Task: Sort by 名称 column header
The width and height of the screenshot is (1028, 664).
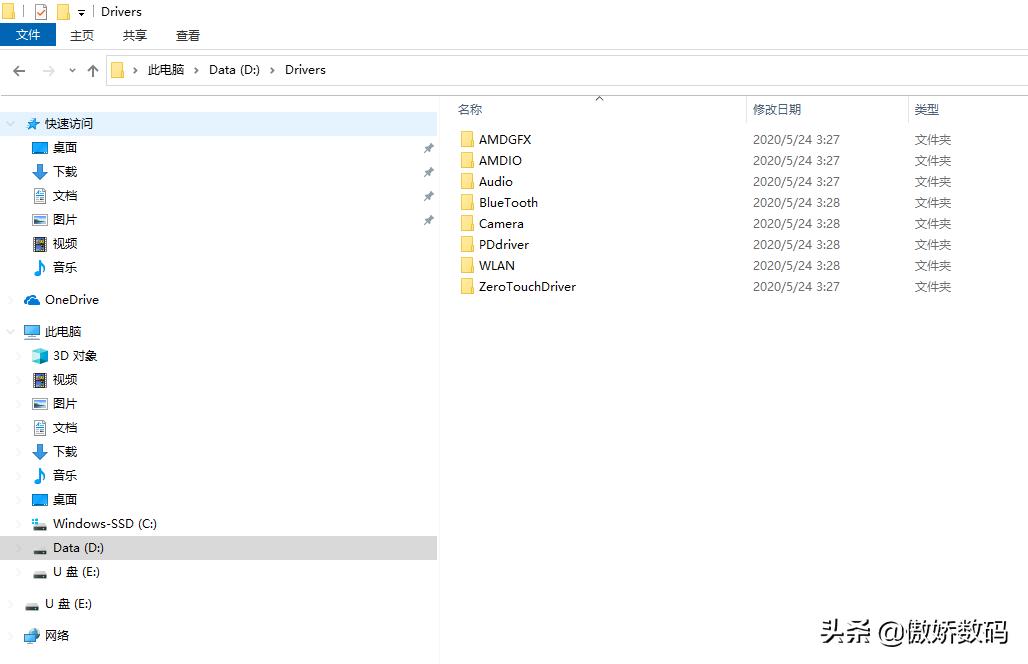Action: 469,109
